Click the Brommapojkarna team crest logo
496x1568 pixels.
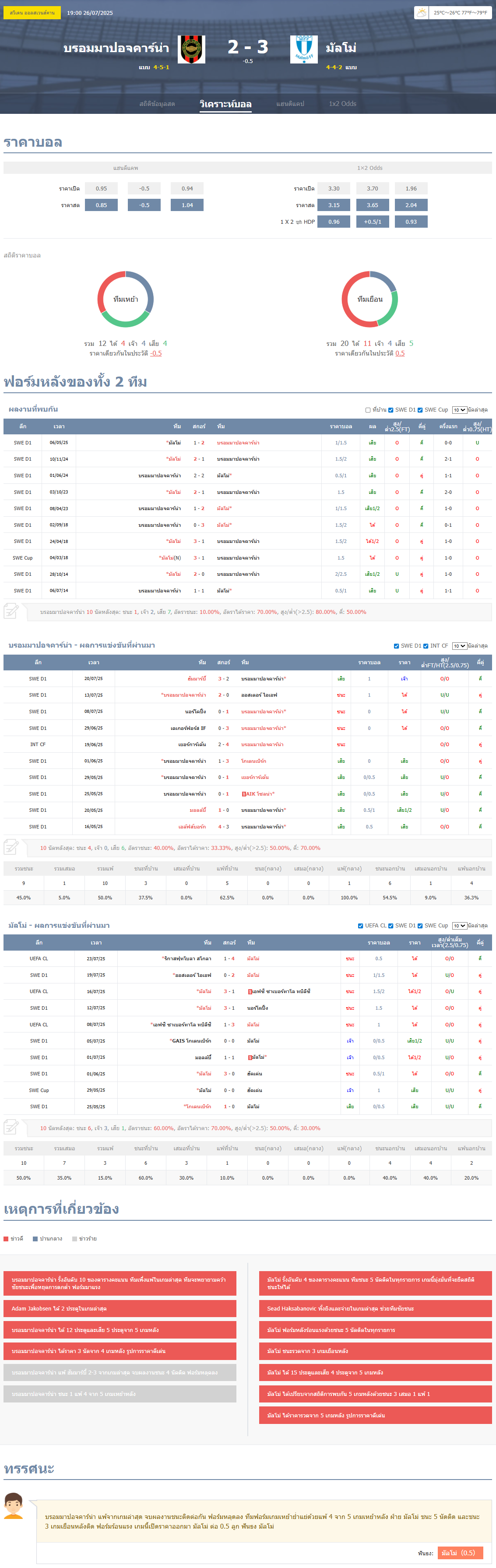tap(191, 49)
